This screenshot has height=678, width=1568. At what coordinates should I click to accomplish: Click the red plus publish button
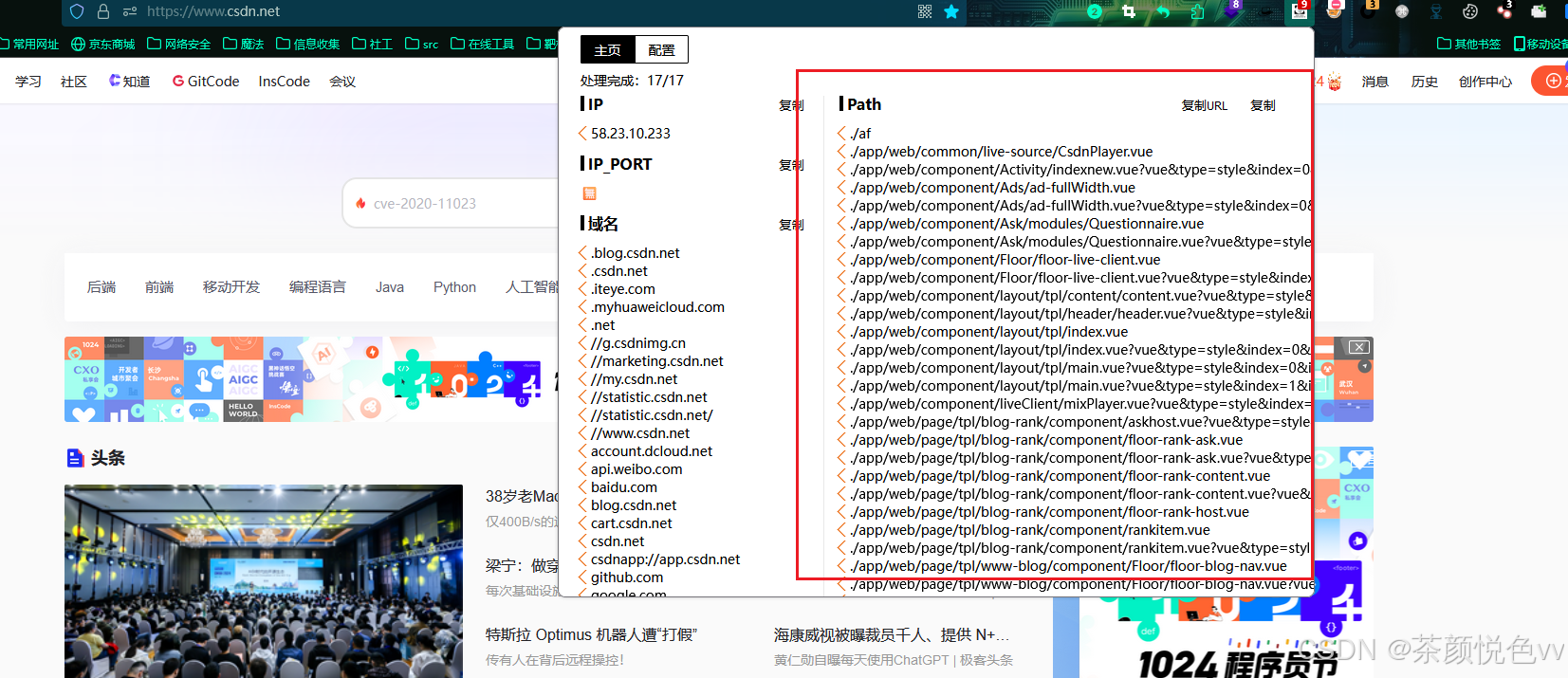(x=1552, y=81)
